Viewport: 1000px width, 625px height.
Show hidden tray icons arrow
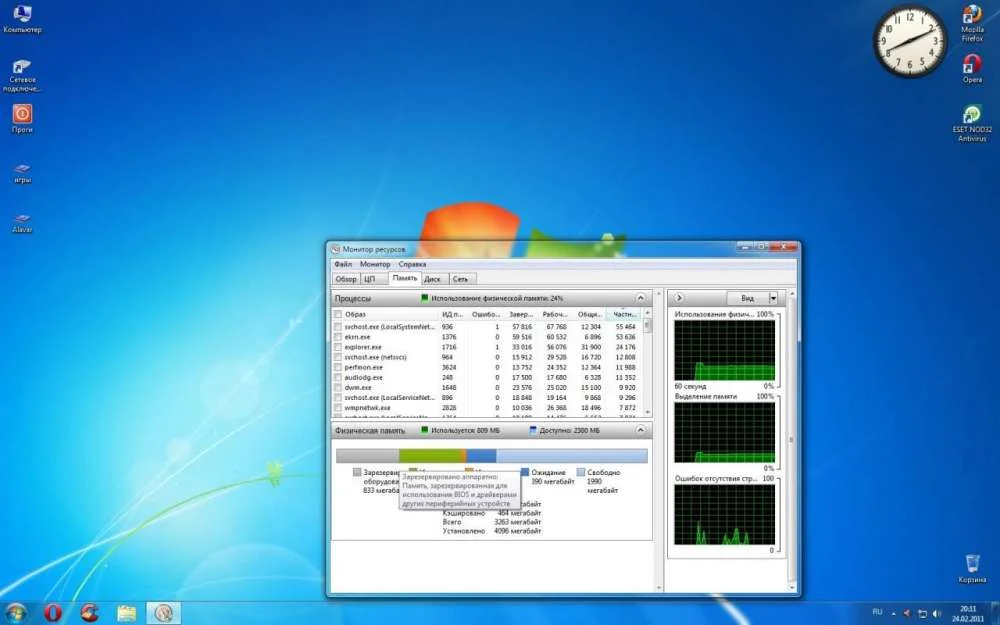893,614
